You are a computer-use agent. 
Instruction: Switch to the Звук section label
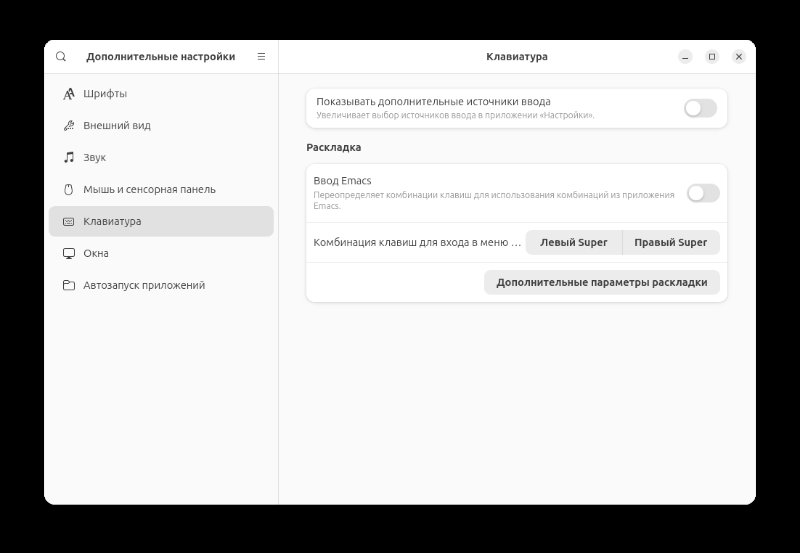coord(94,158)
